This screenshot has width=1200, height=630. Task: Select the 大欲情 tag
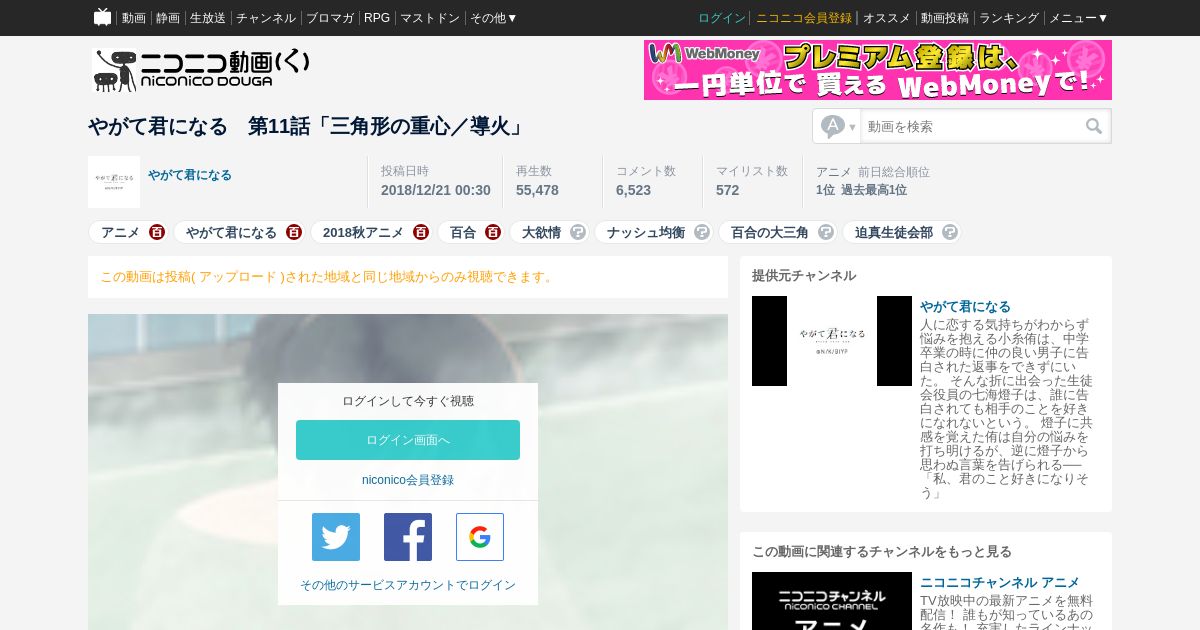tap(541, 232)
